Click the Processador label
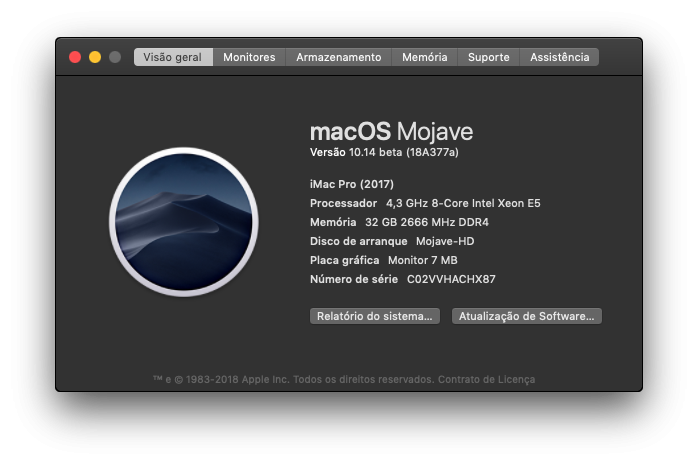698x465 pixels. (343, 203)
